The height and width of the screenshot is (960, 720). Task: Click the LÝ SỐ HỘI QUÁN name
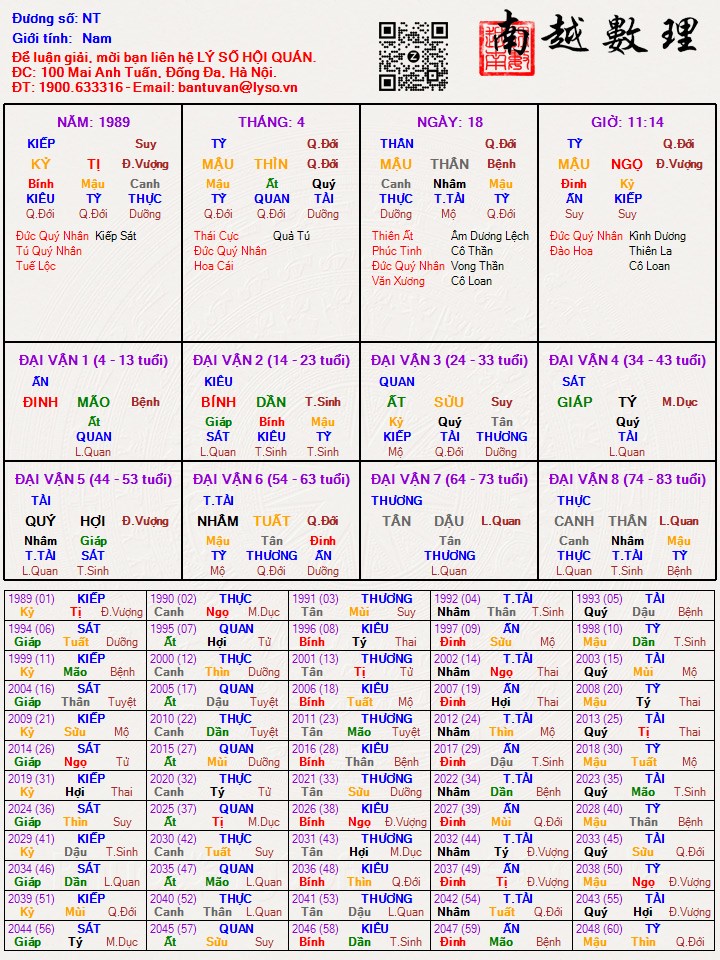click(257, 57)
